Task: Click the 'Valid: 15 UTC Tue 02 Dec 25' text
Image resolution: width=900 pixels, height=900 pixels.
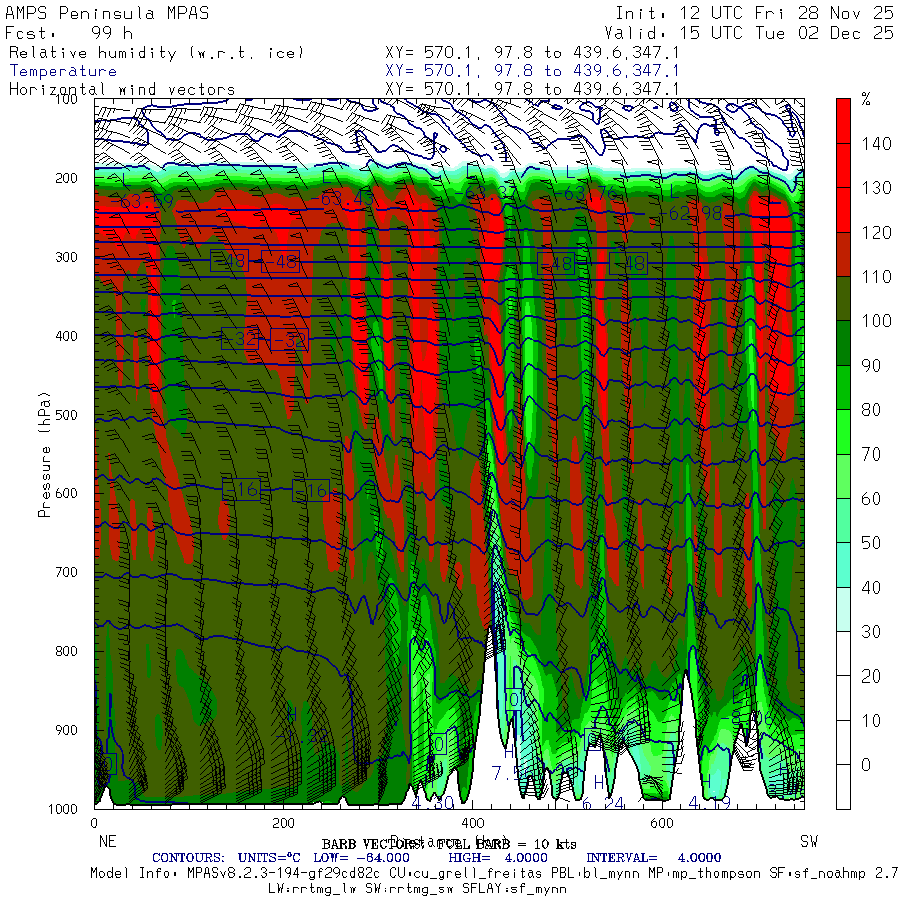Action: 749,33
